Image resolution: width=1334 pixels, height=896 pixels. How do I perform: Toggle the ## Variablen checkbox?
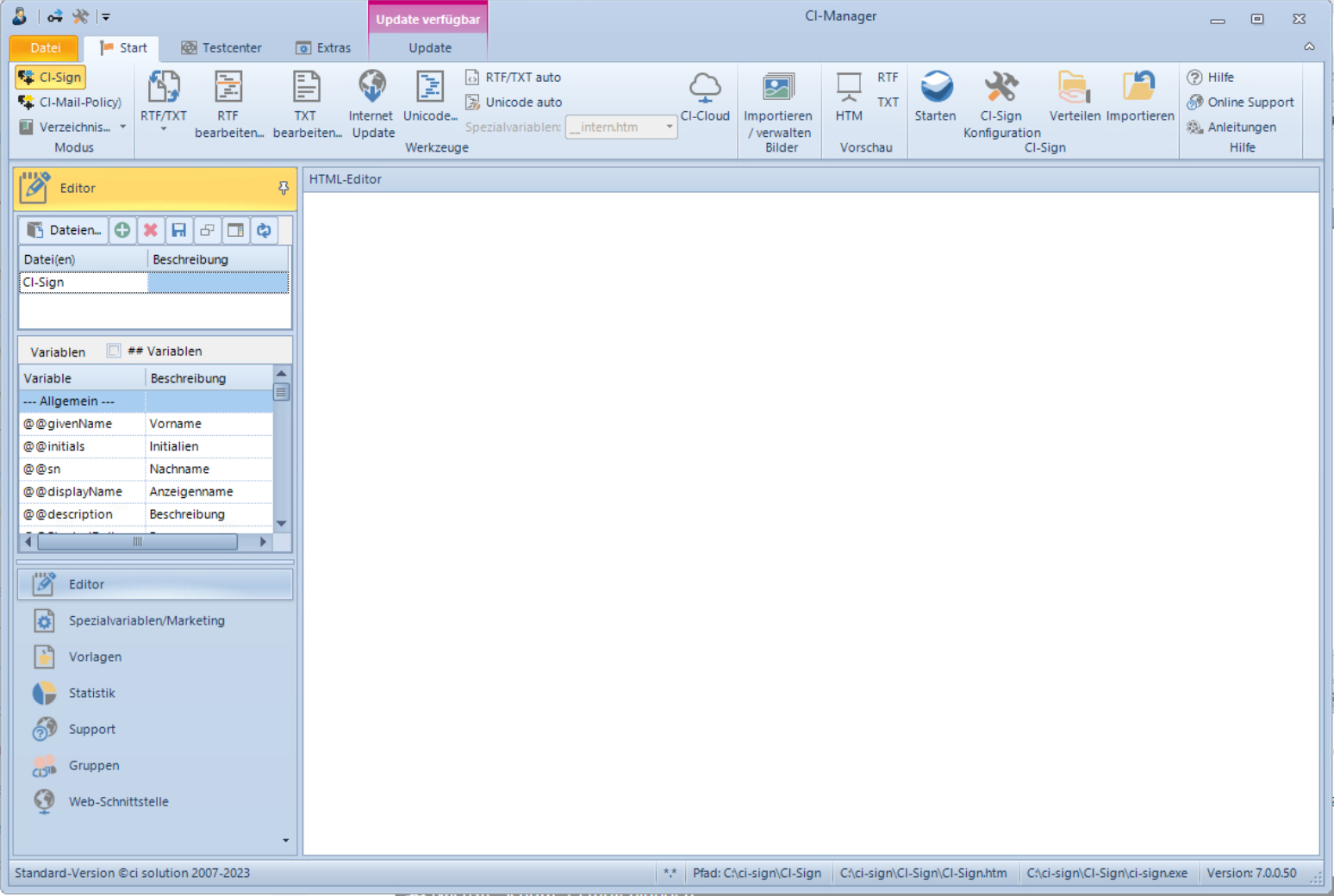(113, 350)
